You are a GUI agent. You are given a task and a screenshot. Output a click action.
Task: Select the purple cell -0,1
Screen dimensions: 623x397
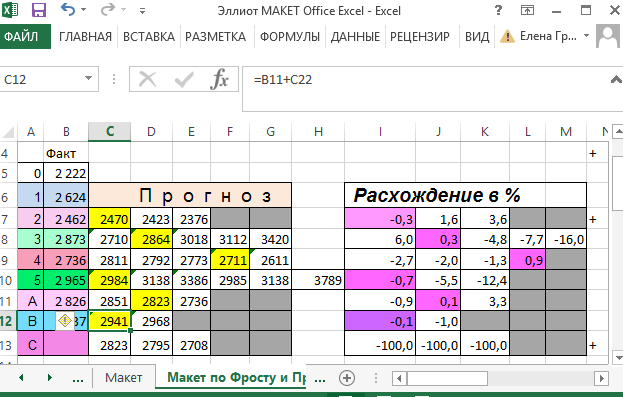[380, 321]
